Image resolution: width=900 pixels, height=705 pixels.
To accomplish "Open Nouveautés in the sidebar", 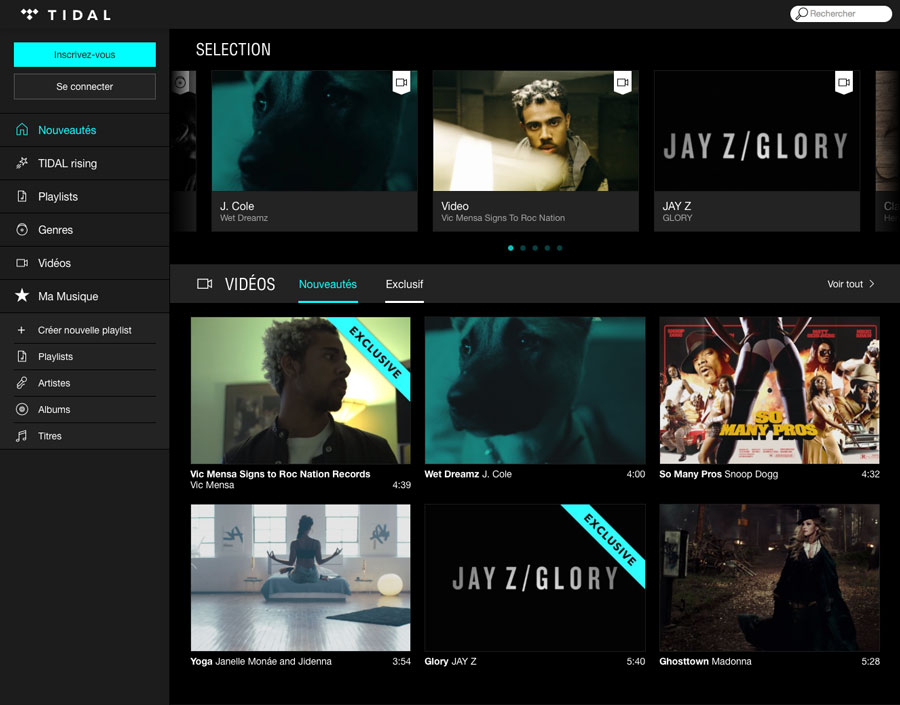I will click(84, 130).
